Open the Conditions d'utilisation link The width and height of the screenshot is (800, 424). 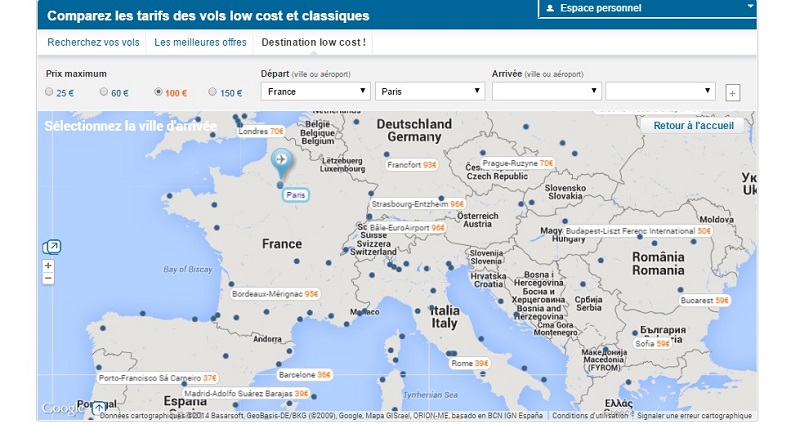click(591, 416)
